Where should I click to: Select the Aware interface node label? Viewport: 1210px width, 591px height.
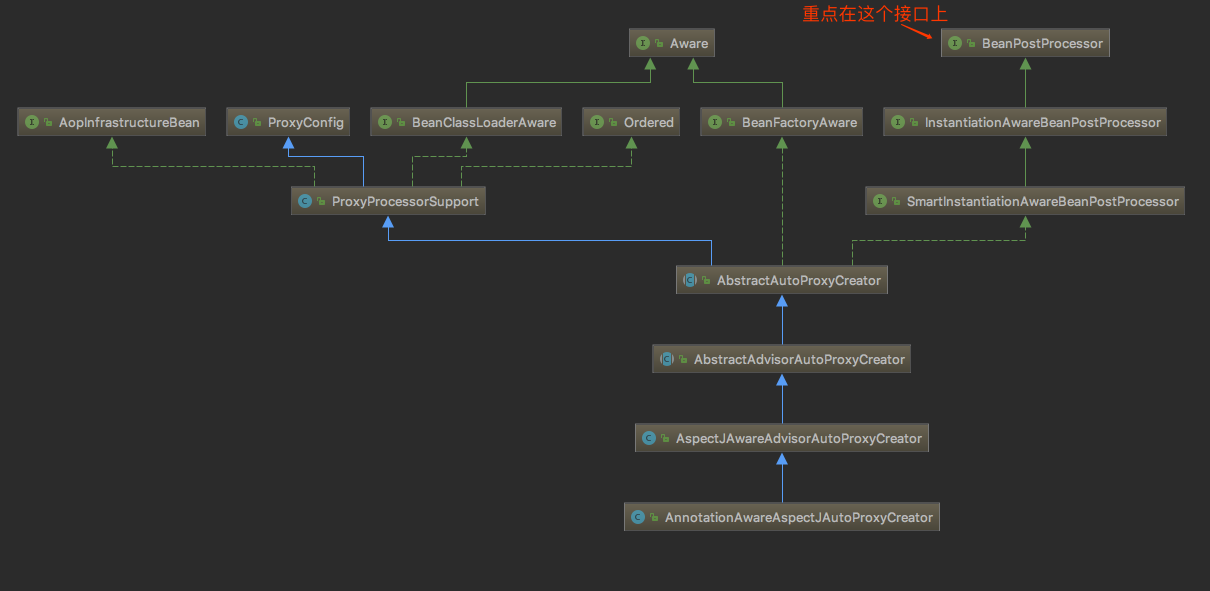click(x=689, y=43)
